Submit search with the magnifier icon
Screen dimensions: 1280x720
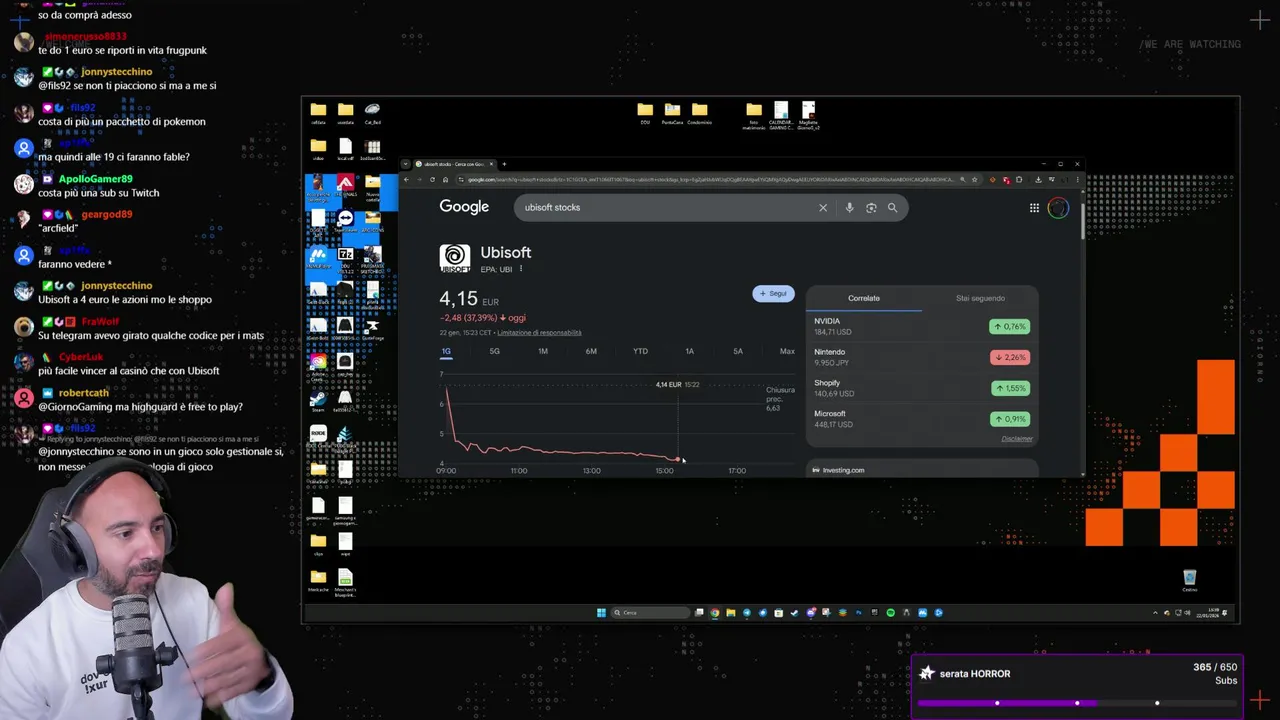pos(892,208)
